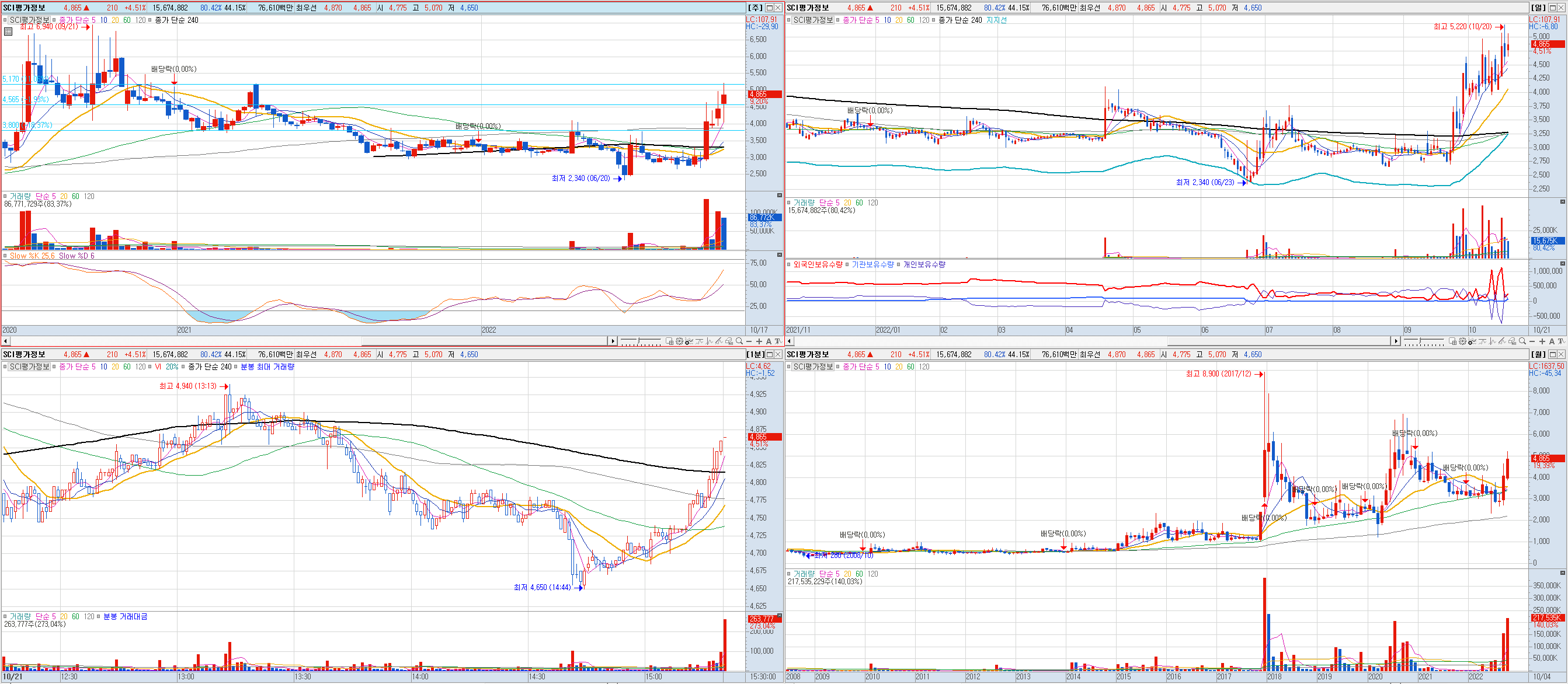Click the [일] daily period label
Viewport: 1568px width, 684px height.
pyautogui.click(x=1538, y=8)
